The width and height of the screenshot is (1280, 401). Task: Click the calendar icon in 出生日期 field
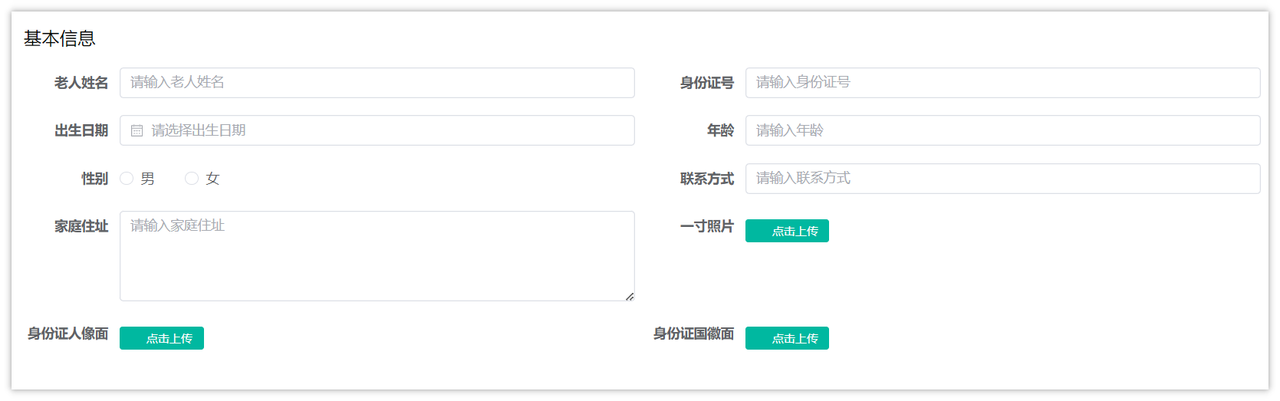[138, 131]
